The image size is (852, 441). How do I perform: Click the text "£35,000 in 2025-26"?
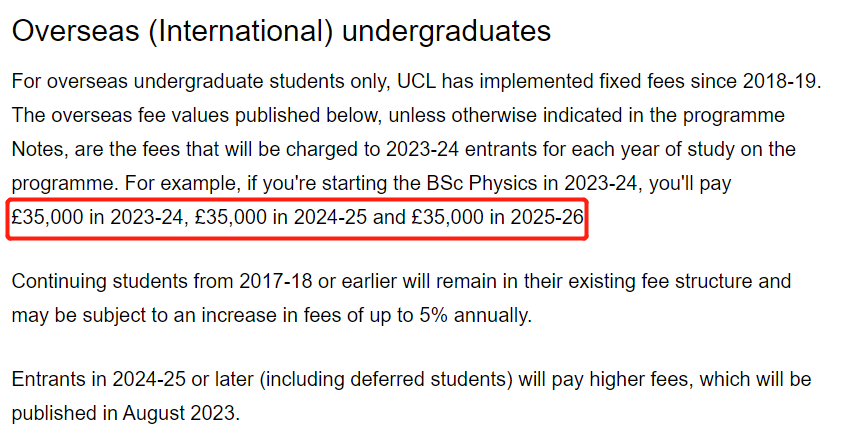(497, 218)
